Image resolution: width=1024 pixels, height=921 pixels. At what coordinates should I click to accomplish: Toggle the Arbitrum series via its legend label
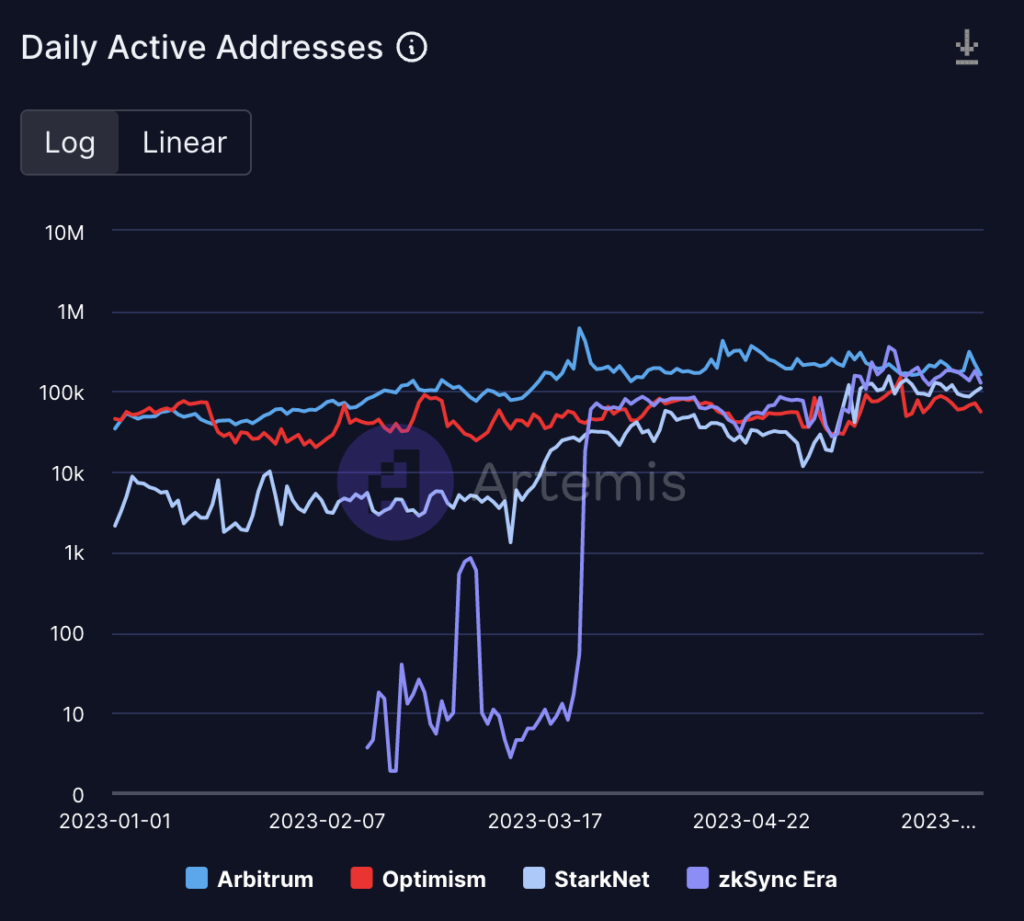(265, 879)
